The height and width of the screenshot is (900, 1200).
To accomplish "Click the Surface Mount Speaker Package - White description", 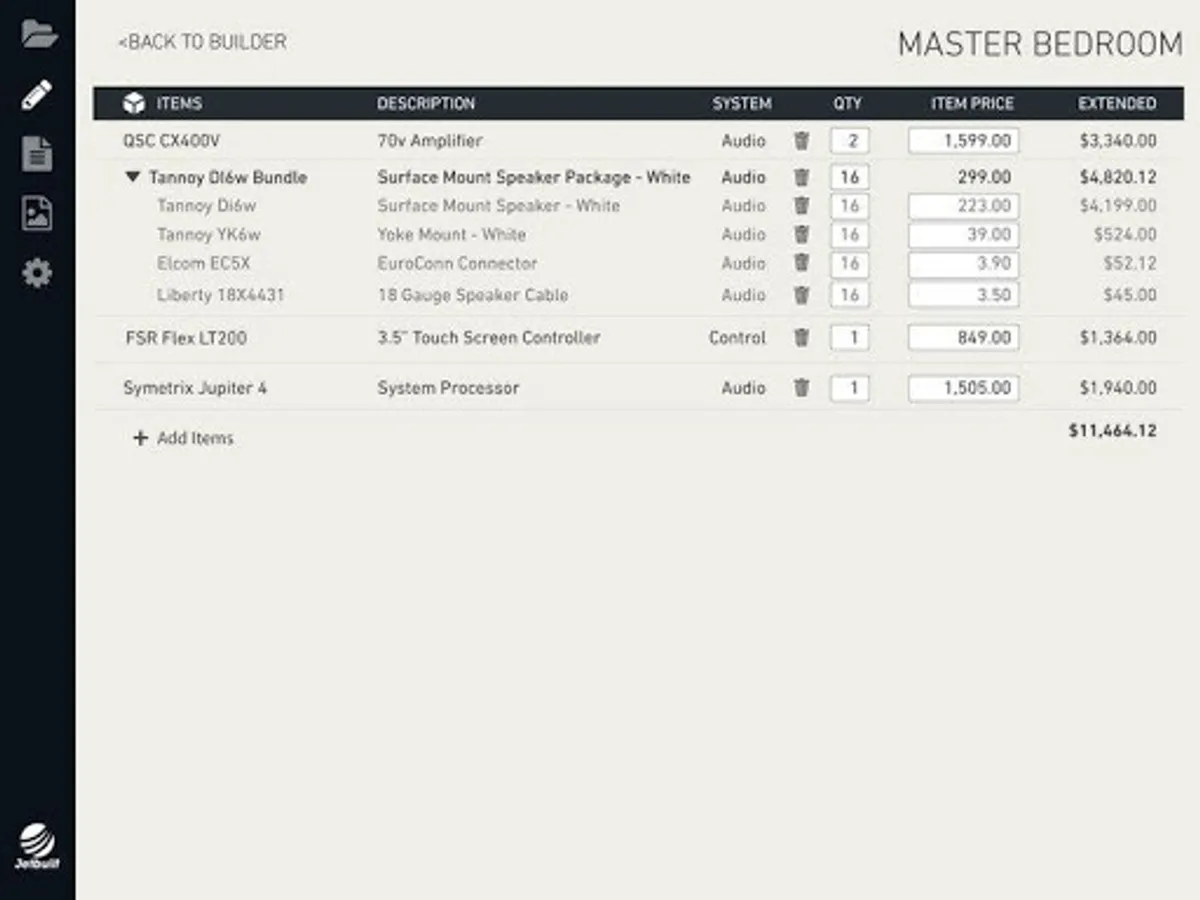I will tap(534, 177).
